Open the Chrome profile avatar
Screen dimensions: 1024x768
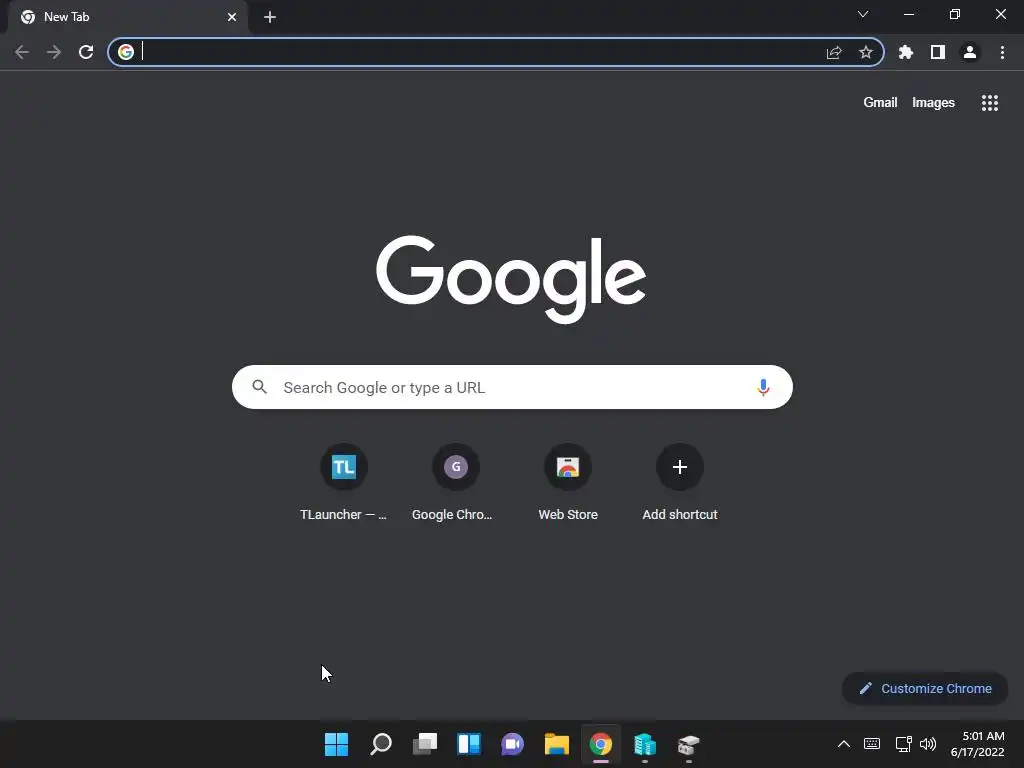click(x=970, y=52)
